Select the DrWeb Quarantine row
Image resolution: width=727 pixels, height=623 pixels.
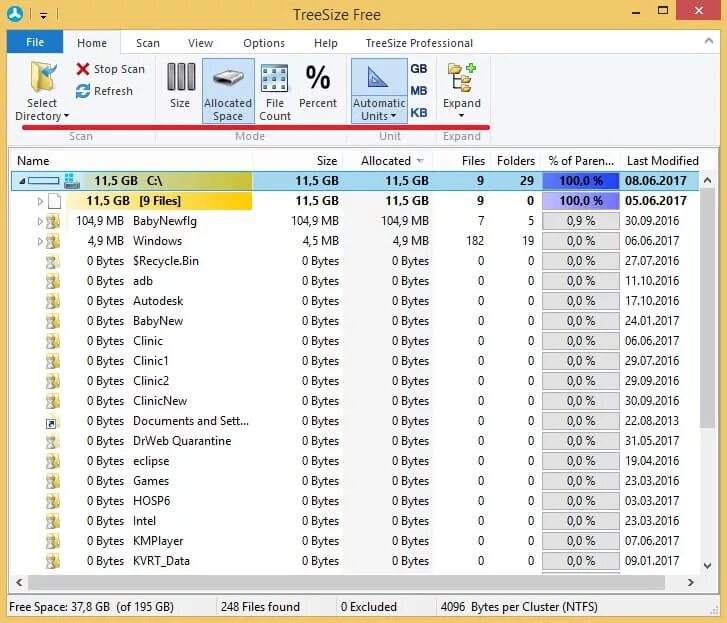pyautogui.click(x=355, y=441)
